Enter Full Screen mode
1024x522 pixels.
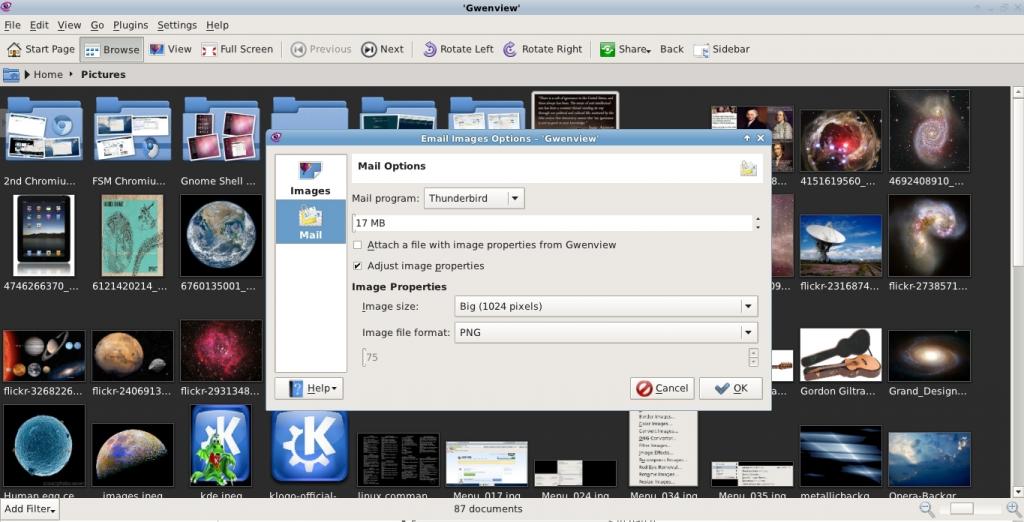(x=237, y=49)
